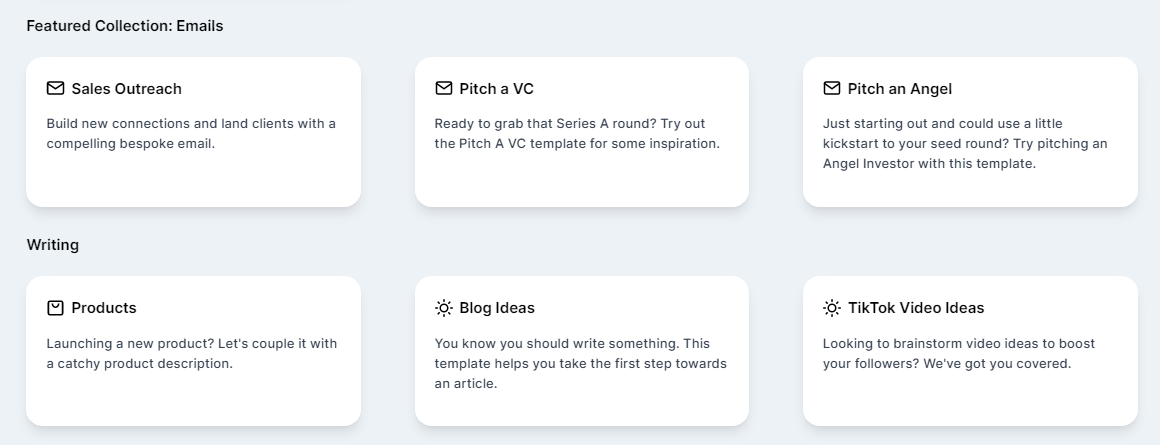Open the Blog Ideas title
The image size is (1160, 445).
[497, 308]
